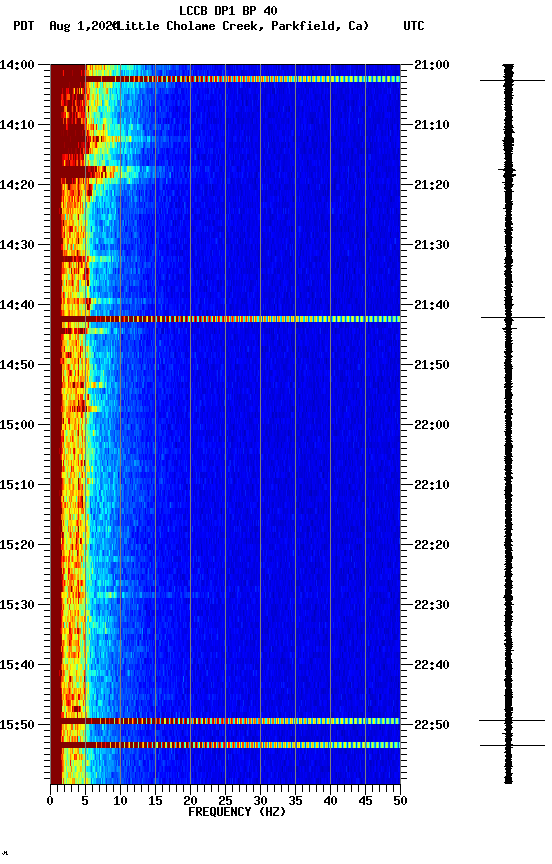Screen dimensions: 552x864
Task: Click the seismogram event marker line near 22:53
Action: 512,746
